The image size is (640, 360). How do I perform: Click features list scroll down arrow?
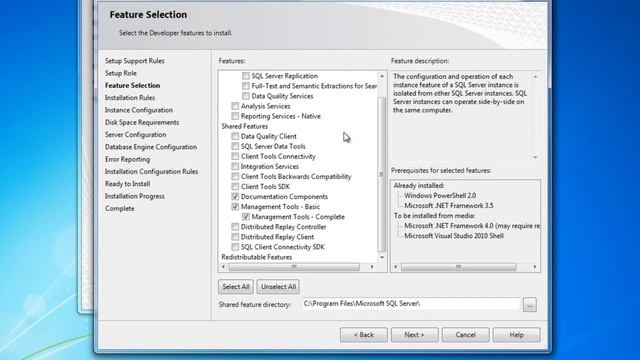click(x=382, y=257)
